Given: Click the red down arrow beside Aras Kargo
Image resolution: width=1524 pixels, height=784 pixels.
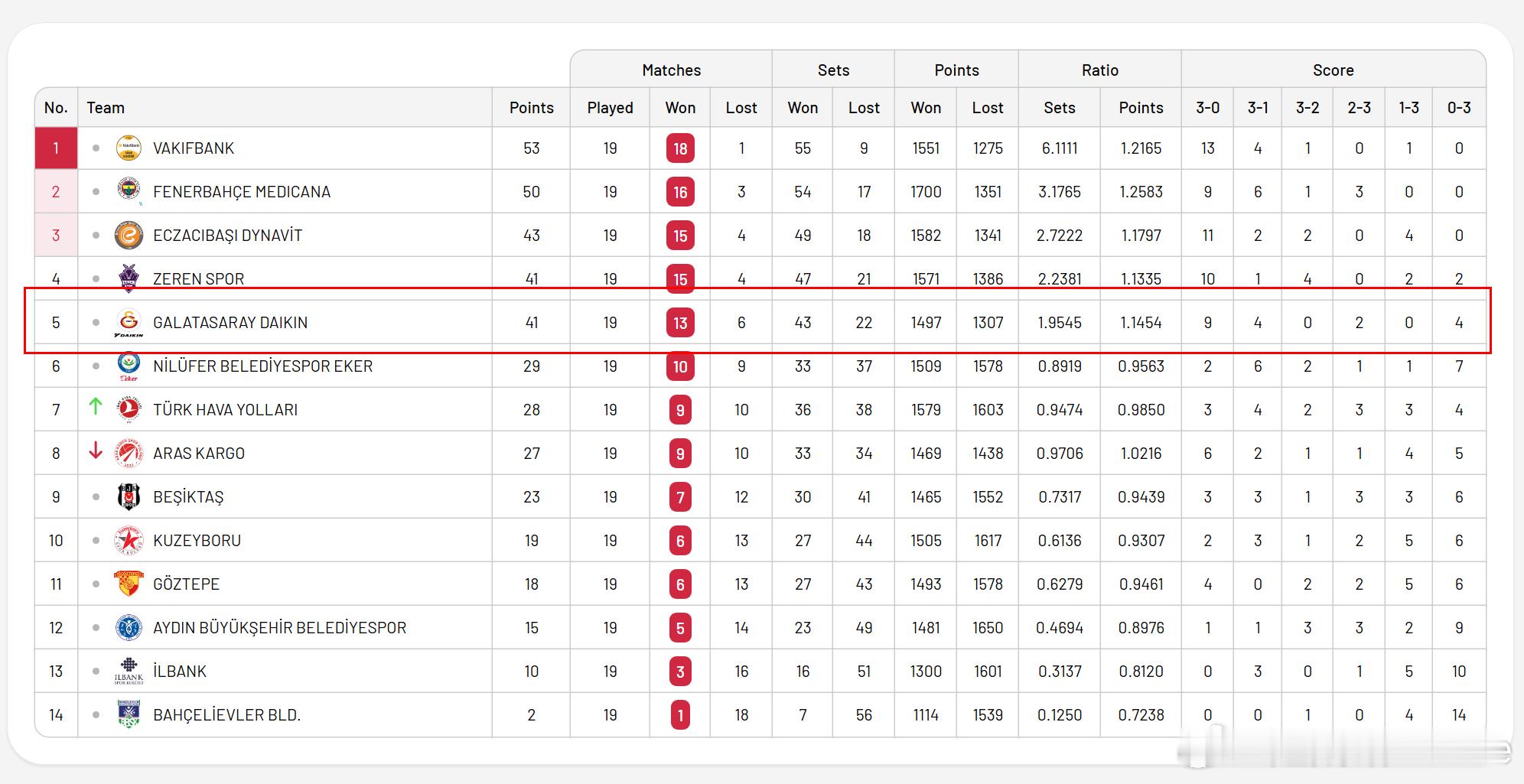Looking at the screenshot, I should click(96, 451).
